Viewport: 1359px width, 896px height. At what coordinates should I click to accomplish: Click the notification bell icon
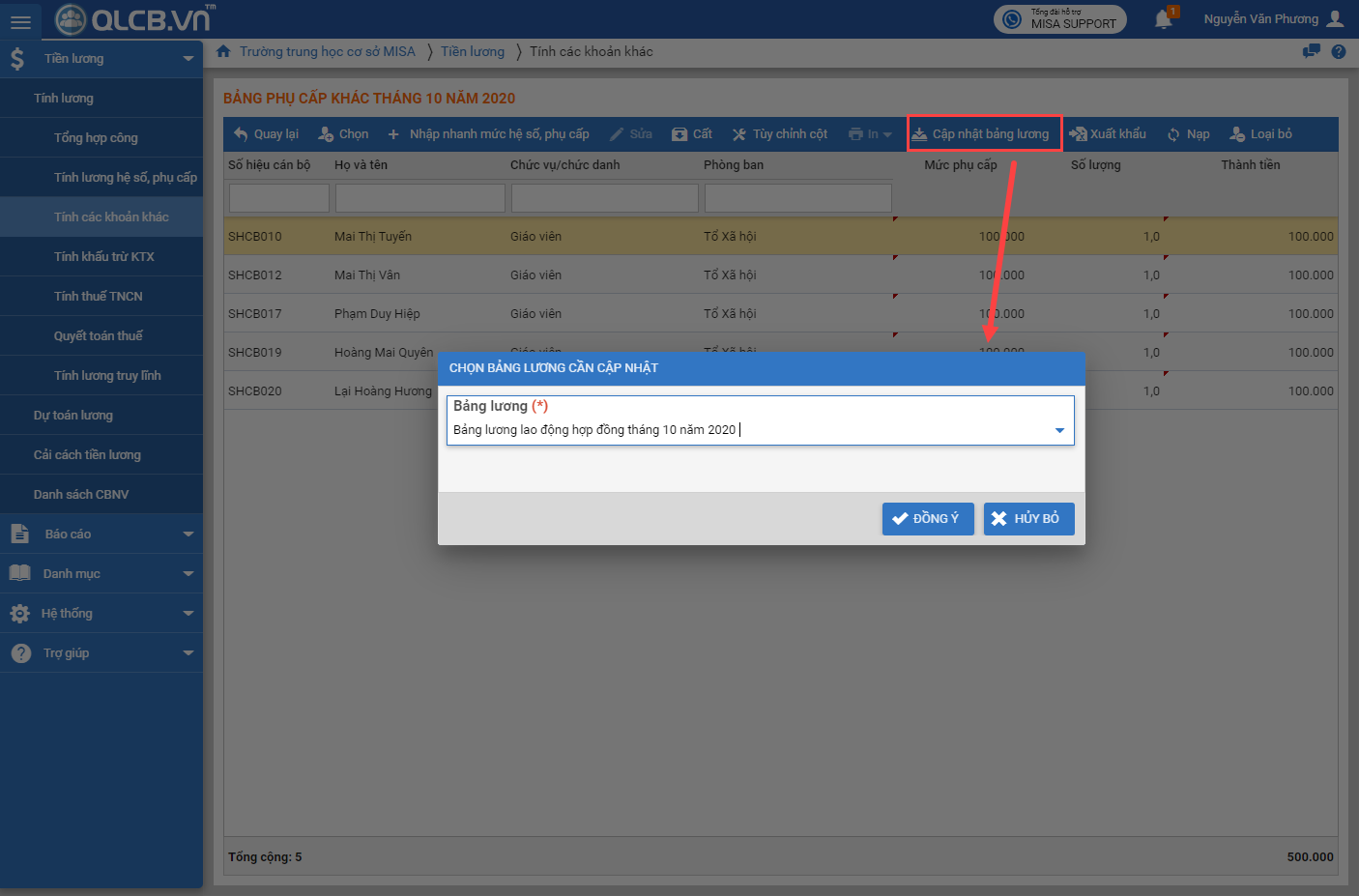pos(1164,19)
